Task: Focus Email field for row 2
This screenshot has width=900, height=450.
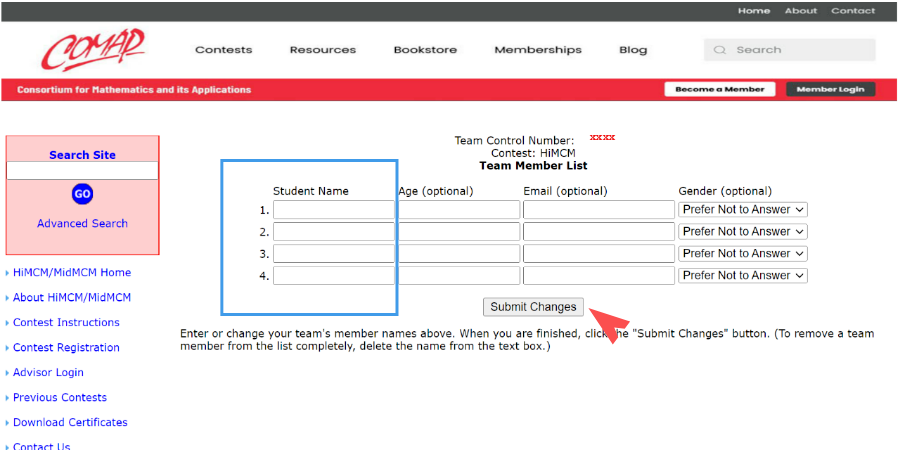Action: (599, 231)
